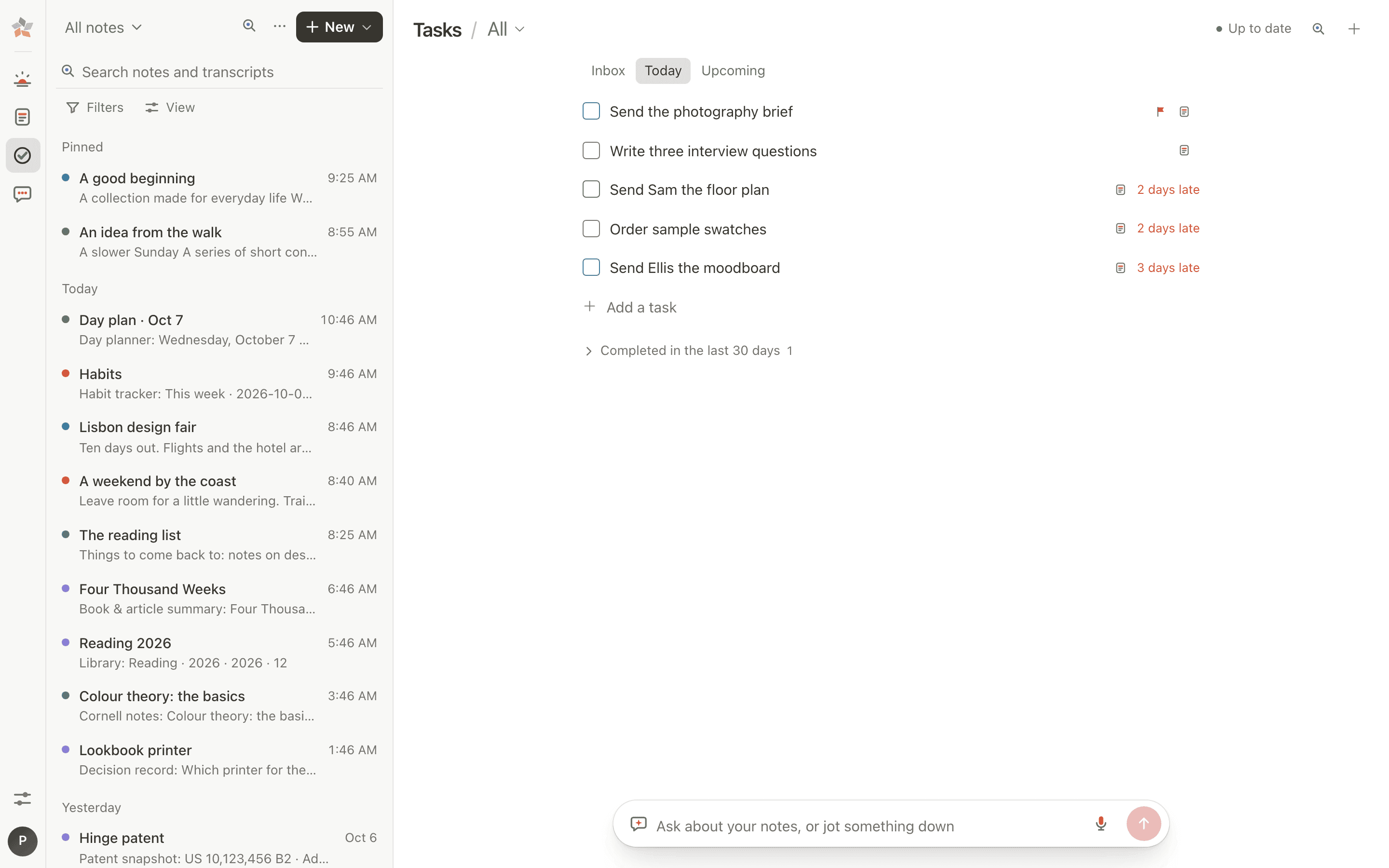Open the New note dropdown button

click(x=339, y=27)
